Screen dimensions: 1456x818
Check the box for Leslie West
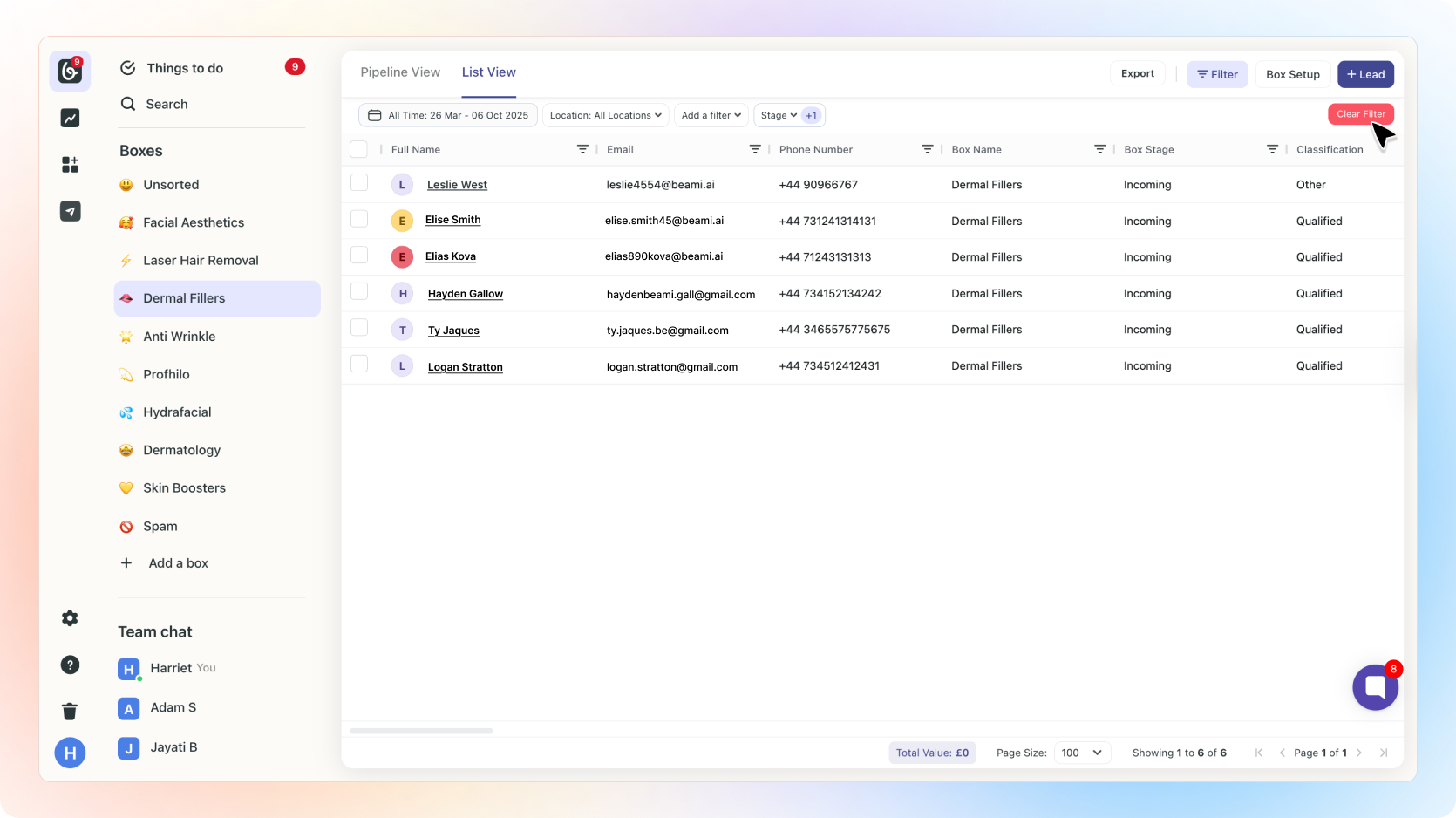[x=359, y=182]
